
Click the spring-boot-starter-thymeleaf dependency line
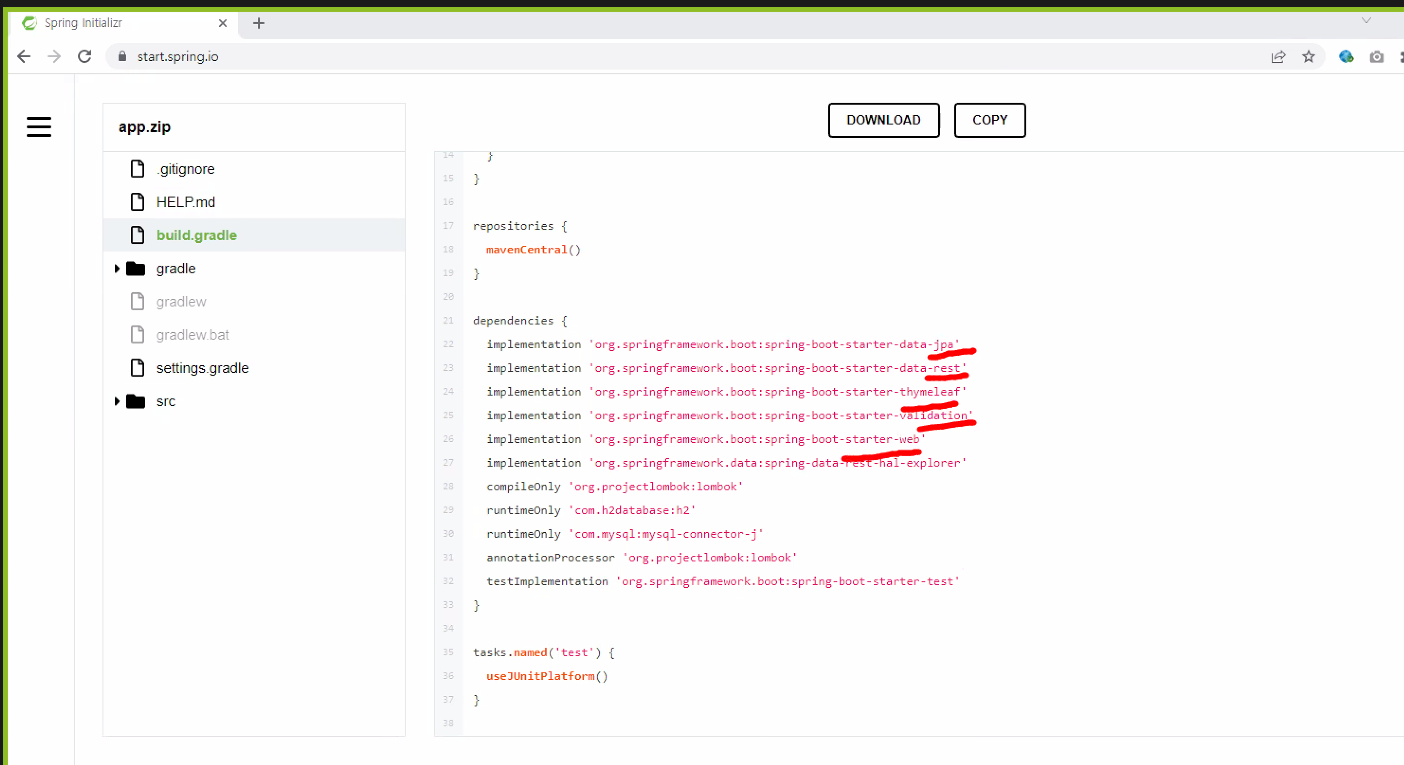tap(727, 392)
